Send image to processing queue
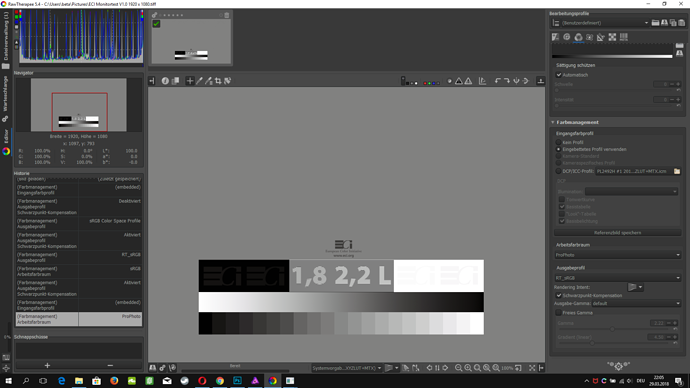 point(162,368)
